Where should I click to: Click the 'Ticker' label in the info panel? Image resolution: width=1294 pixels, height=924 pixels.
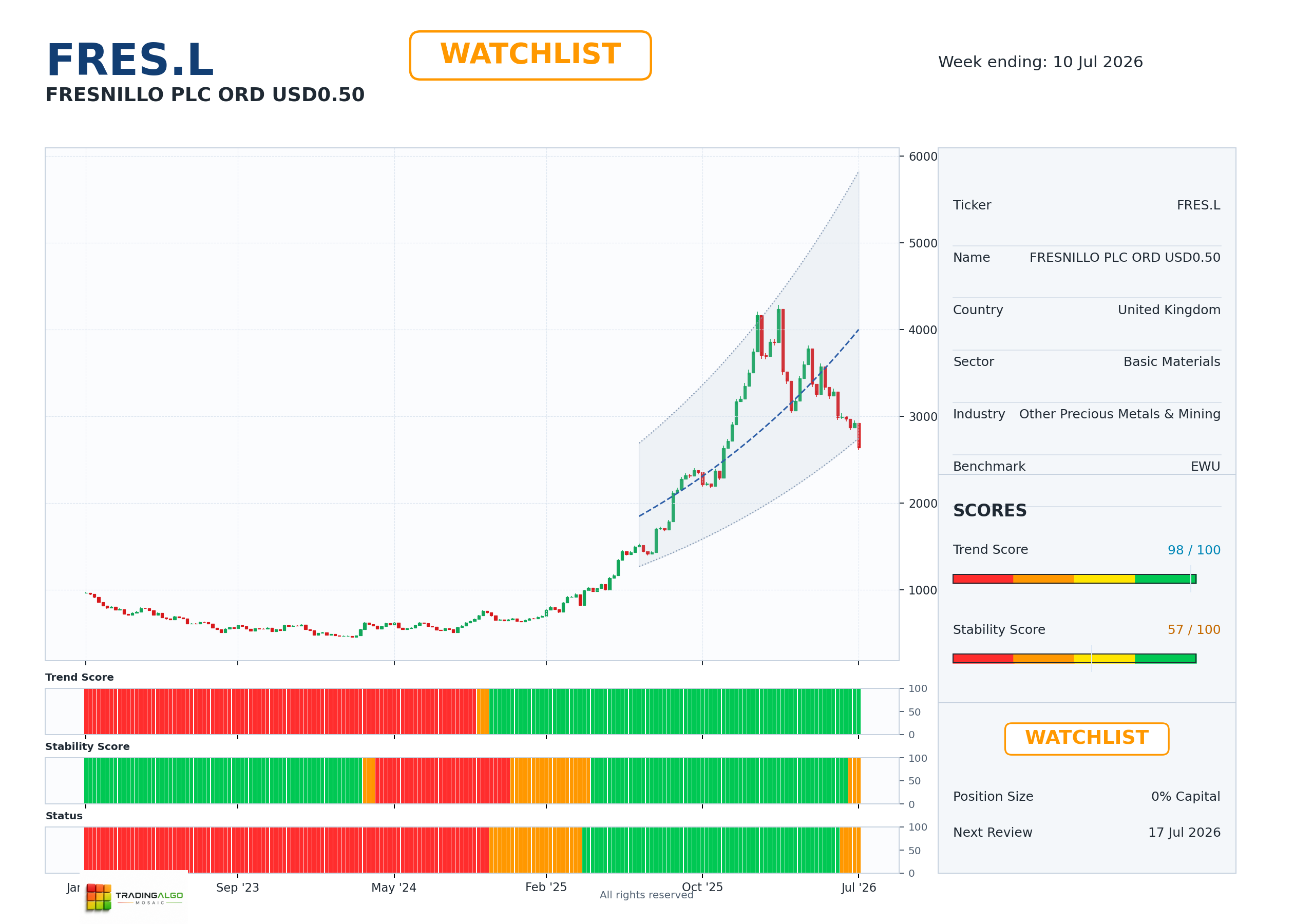[x=972, y=205]
